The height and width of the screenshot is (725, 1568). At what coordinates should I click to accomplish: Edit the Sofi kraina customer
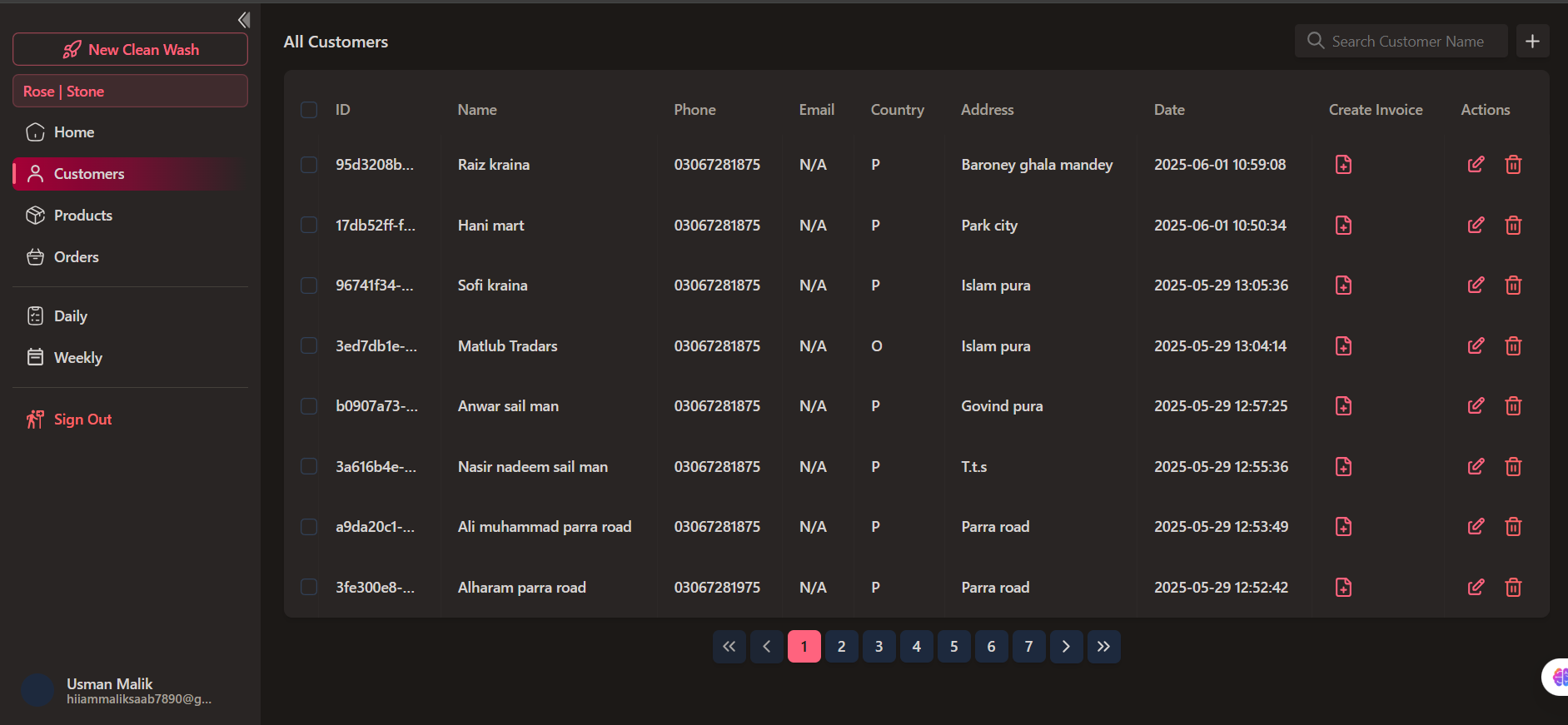coord(1476,286)
